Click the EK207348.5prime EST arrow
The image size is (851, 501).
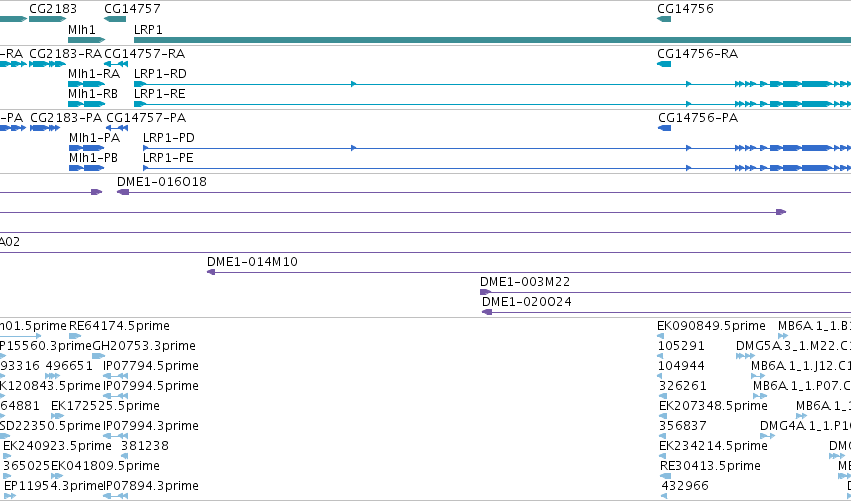click(663, 416)
